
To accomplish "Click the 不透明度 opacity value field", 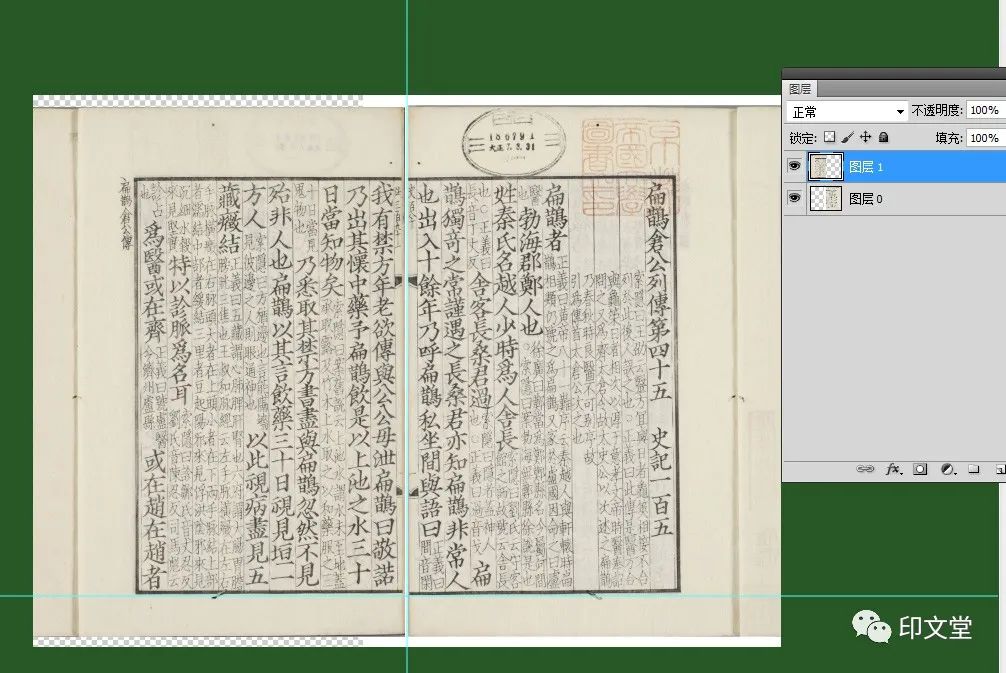I will click(985, 111).
